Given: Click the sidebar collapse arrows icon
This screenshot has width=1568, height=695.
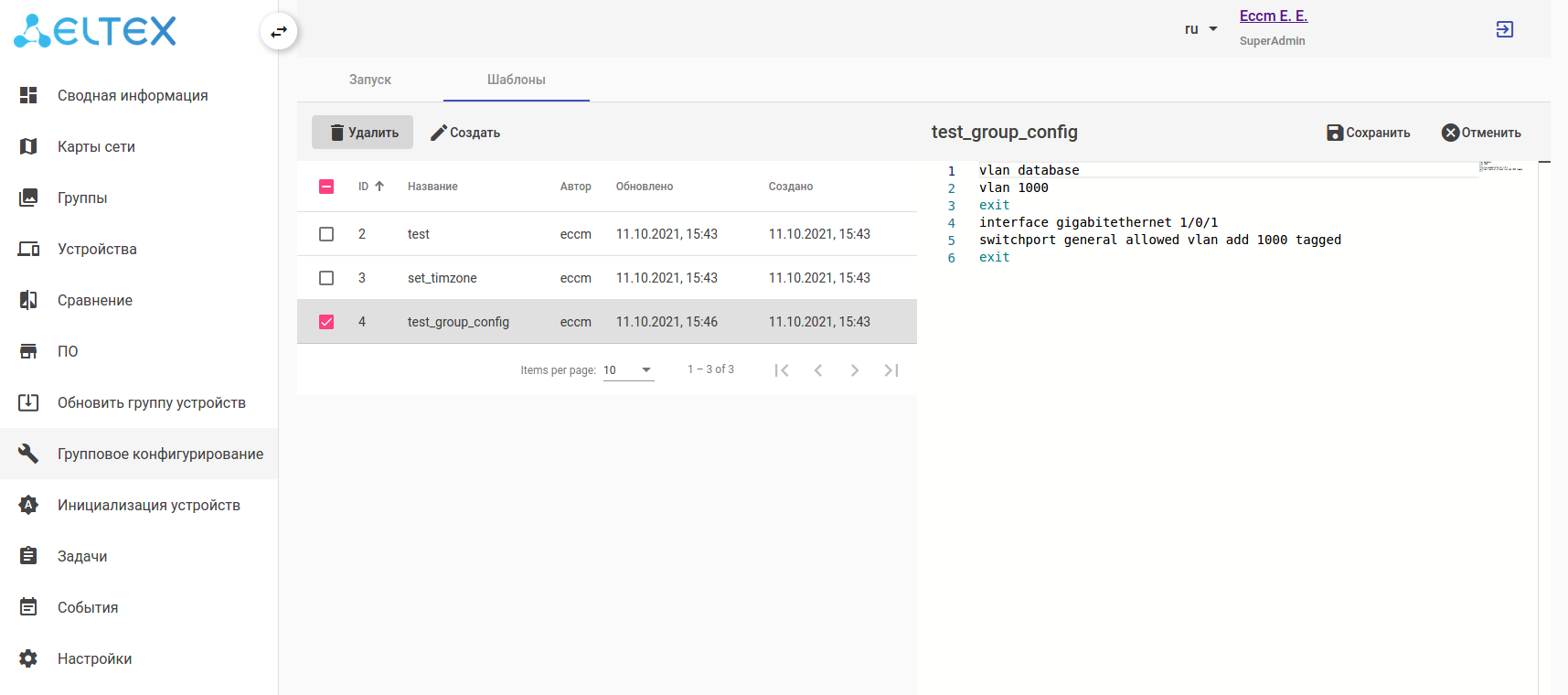Looking at the screenshot, I should [279, 32].
